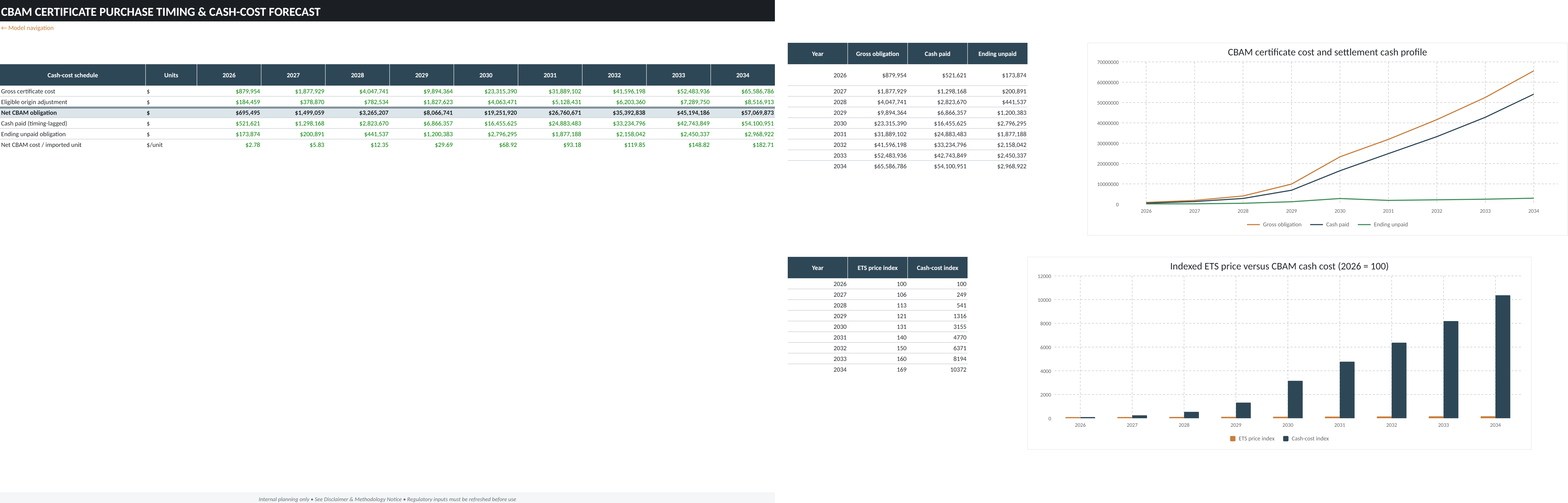Click the Gross obligation legend entry
The height and width of the screenshot is (503, 1568).
1274,225
